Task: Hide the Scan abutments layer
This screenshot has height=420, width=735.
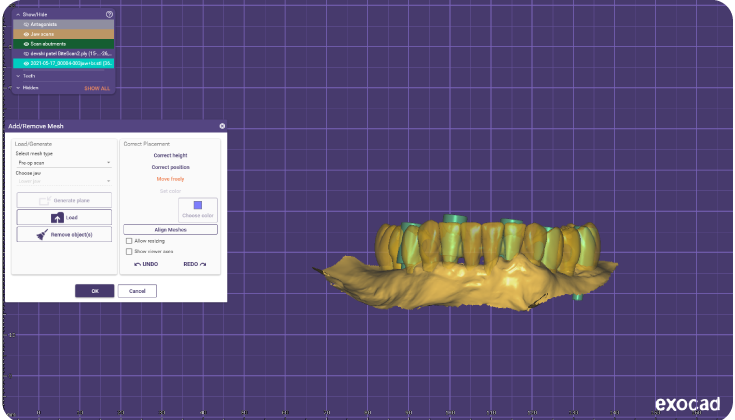Action: coord(26,44)
